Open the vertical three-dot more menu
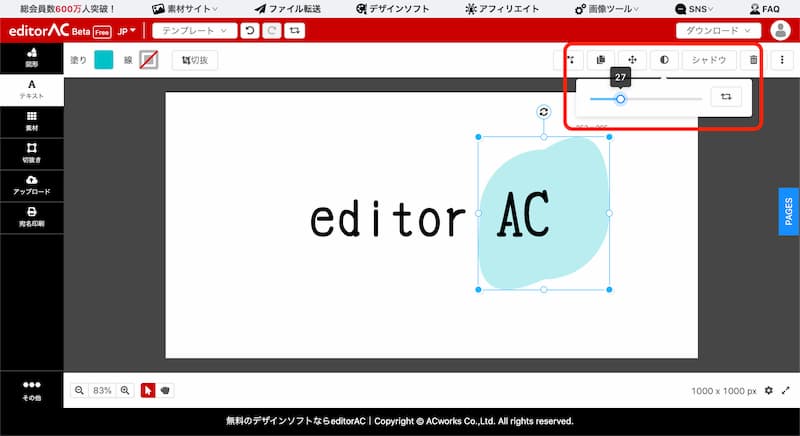 click(x=782, y=60)
